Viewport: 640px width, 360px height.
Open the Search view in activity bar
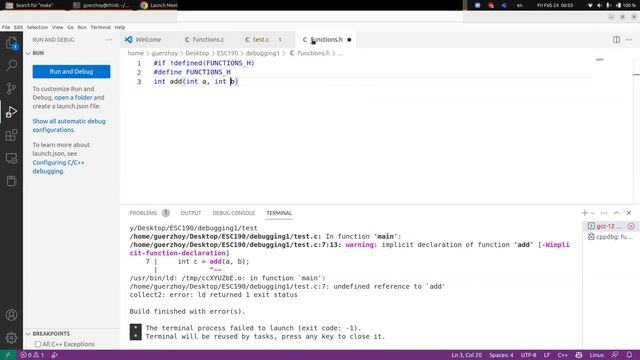click(11, 65)
